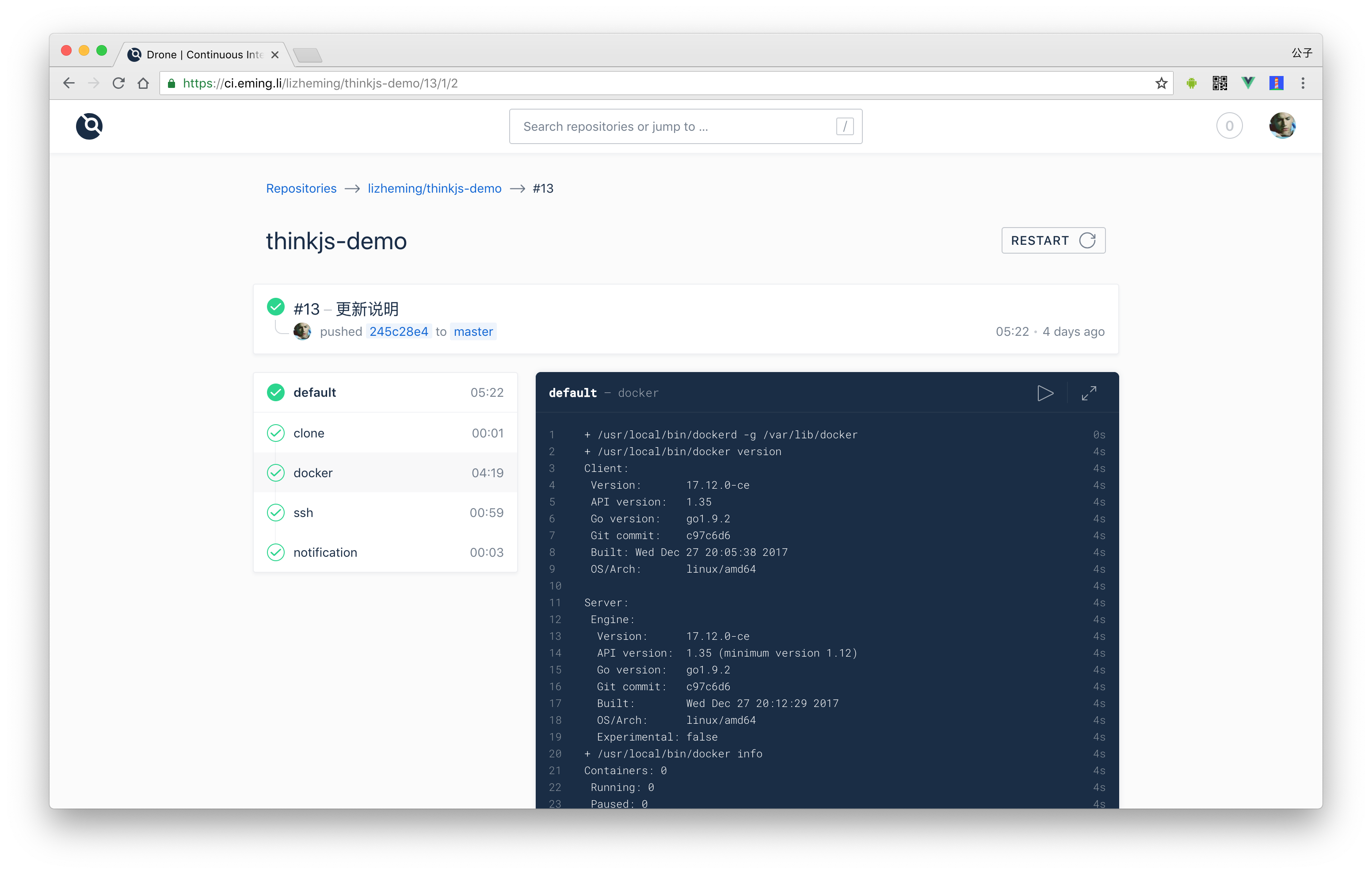The image size is (1372, 874).
Task: Click the follow-logs play icon
Action: click(x=1044, y=393)
